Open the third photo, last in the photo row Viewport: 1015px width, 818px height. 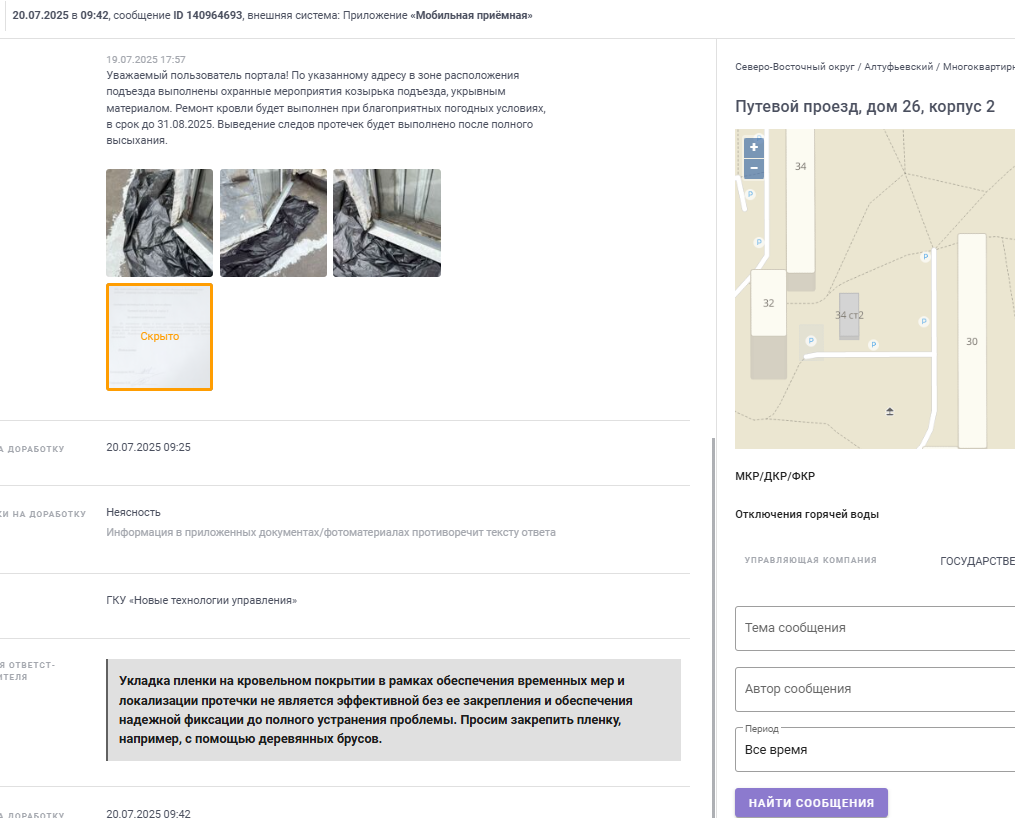point(386,223)
